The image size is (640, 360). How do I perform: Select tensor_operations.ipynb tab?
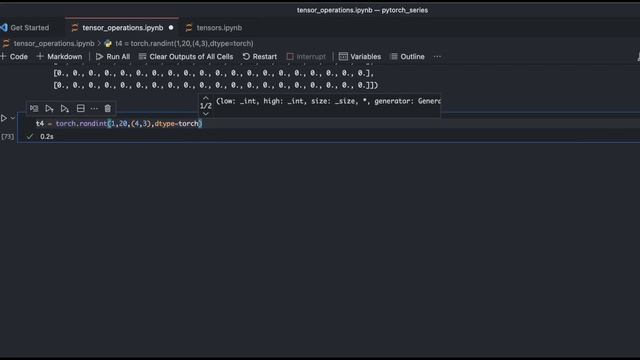[122, 28]
